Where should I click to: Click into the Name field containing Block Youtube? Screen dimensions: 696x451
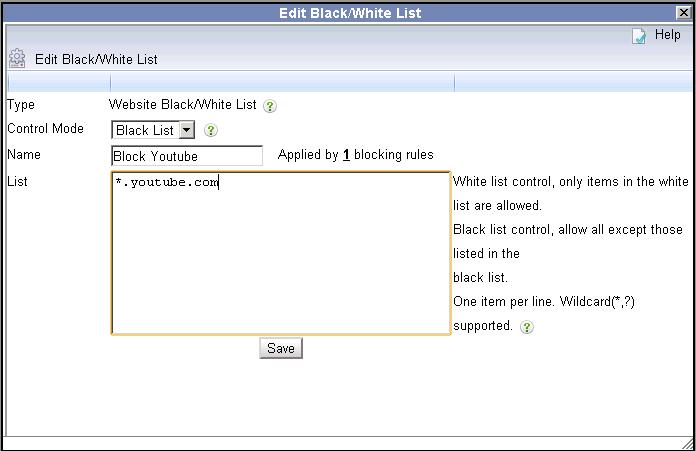[187, 156]
